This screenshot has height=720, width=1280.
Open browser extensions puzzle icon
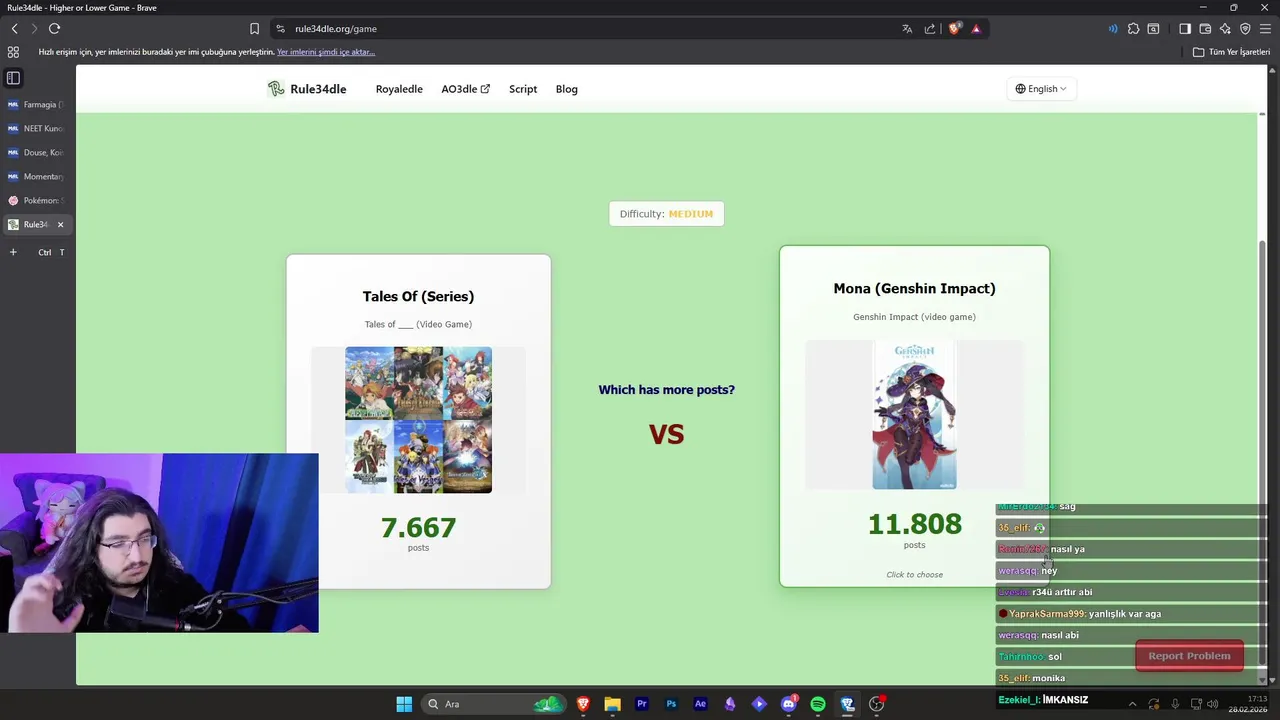(1133, 29)
